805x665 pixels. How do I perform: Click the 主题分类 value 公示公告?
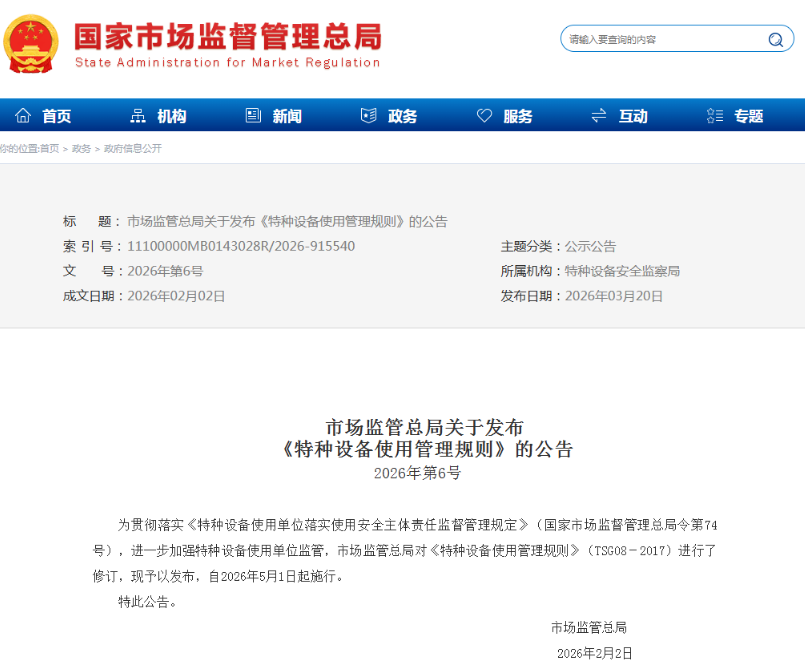coord(590,246)
